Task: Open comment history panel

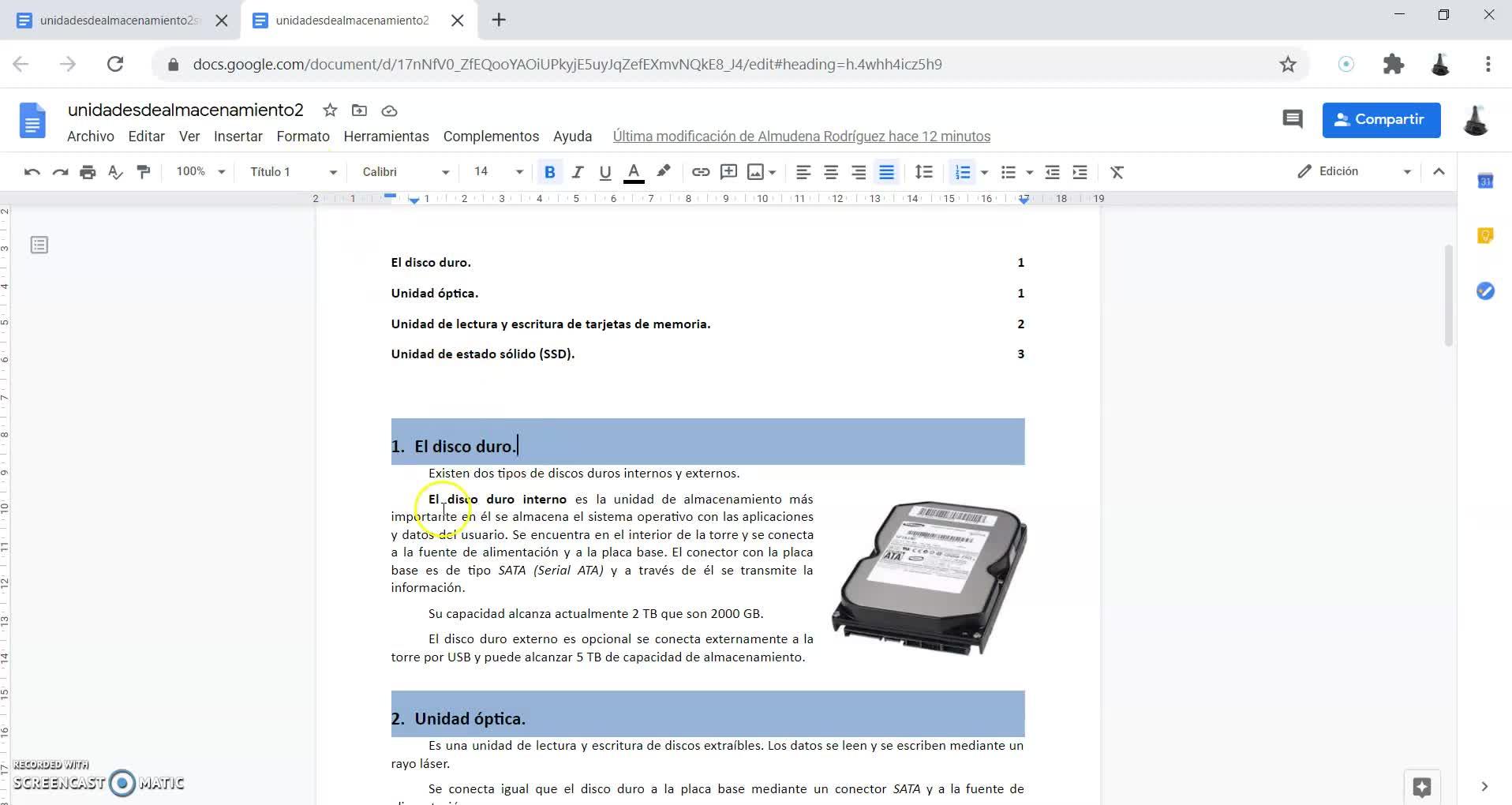Action: (x=1292, y=120)
